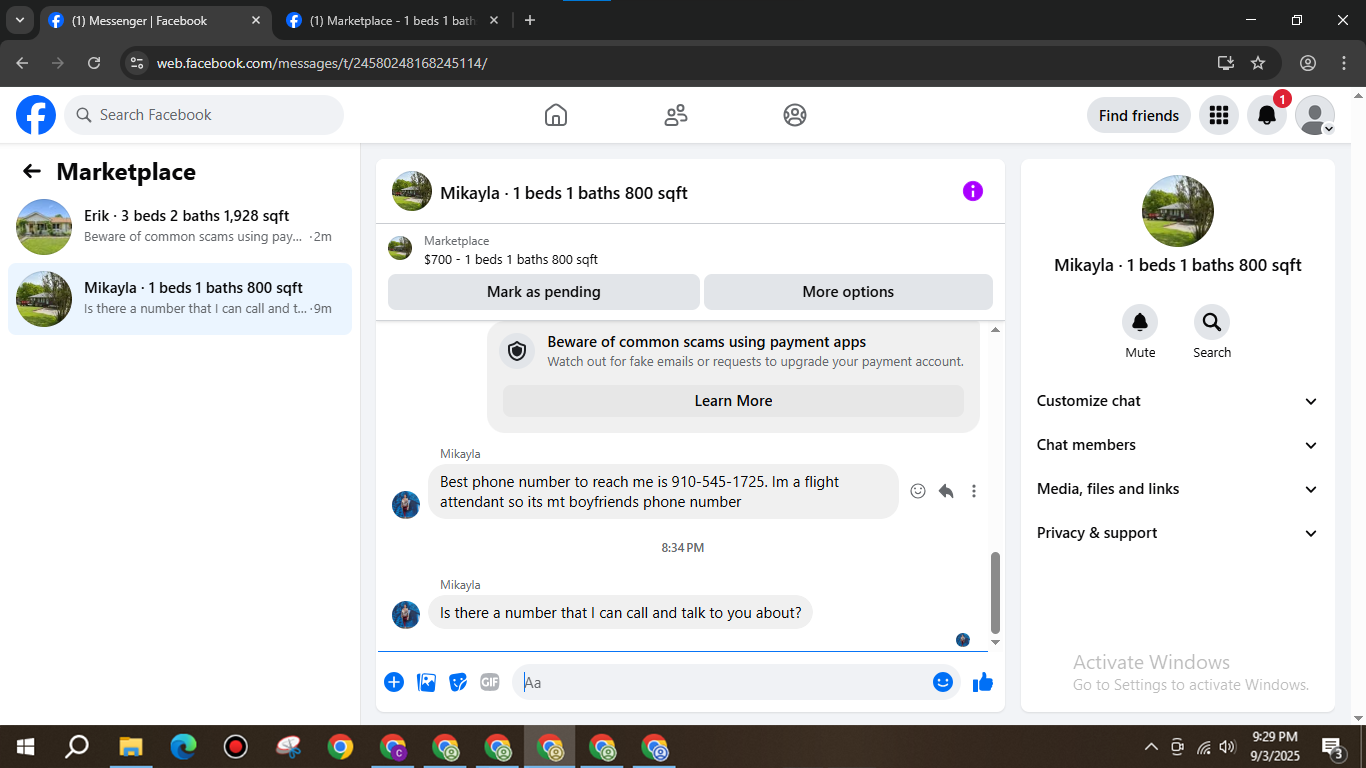Open the Chrome three-dot menu

(1343, 63)
